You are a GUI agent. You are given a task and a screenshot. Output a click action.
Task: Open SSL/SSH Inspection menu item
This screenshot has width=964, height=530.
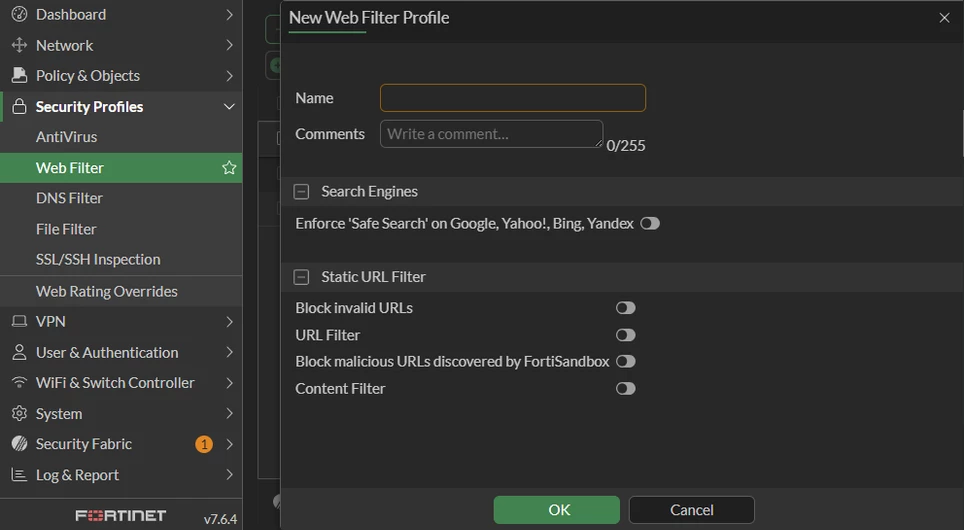(121, 259)
